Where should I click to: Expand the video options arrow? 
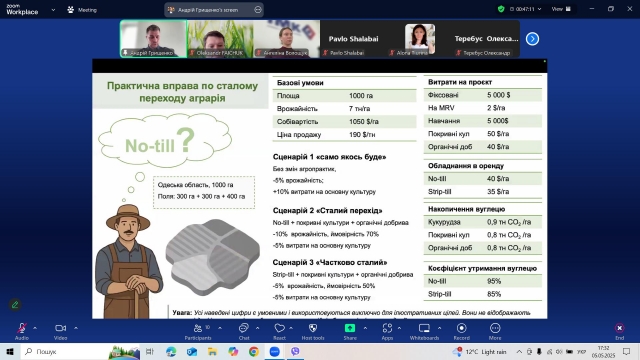click(x=76, y=328)
